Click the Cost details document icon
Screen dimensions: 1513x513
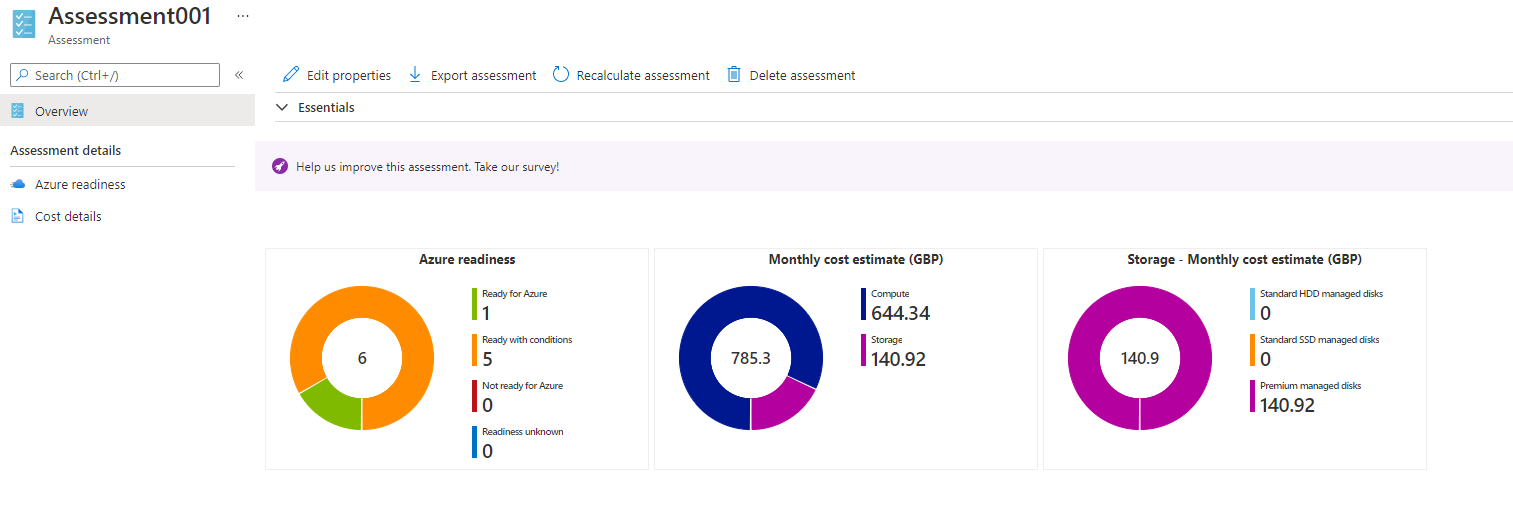point(17,216)
